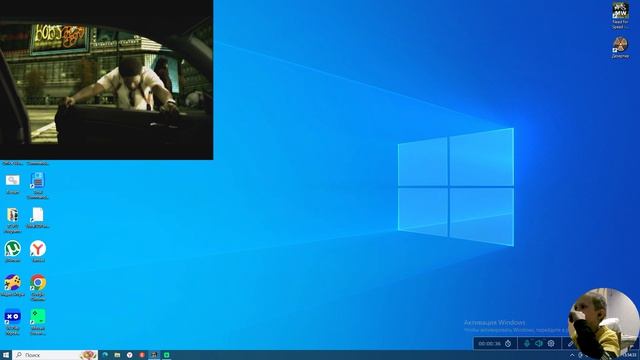Show hidden system tray icons chevron
The image size is (640, 360).
coord(572,356)
